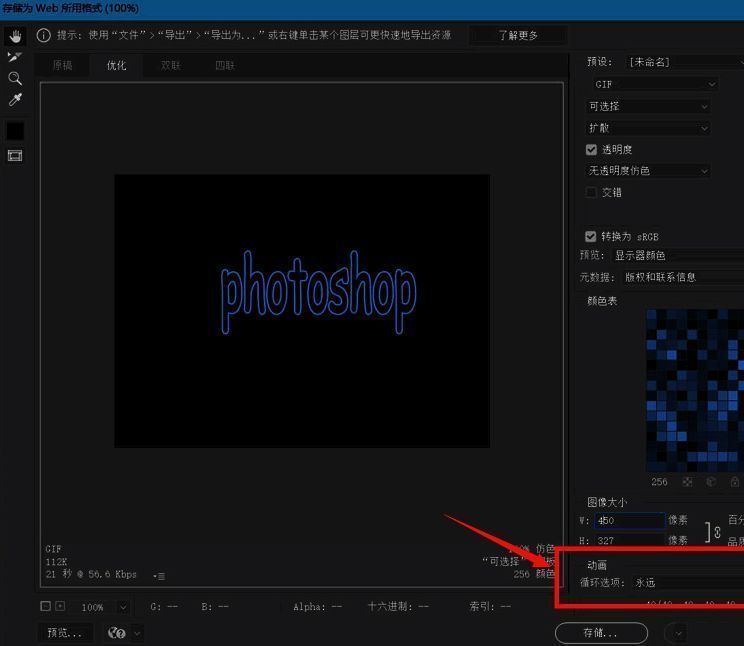Click the lock color icon under color table

pos(735,482)
